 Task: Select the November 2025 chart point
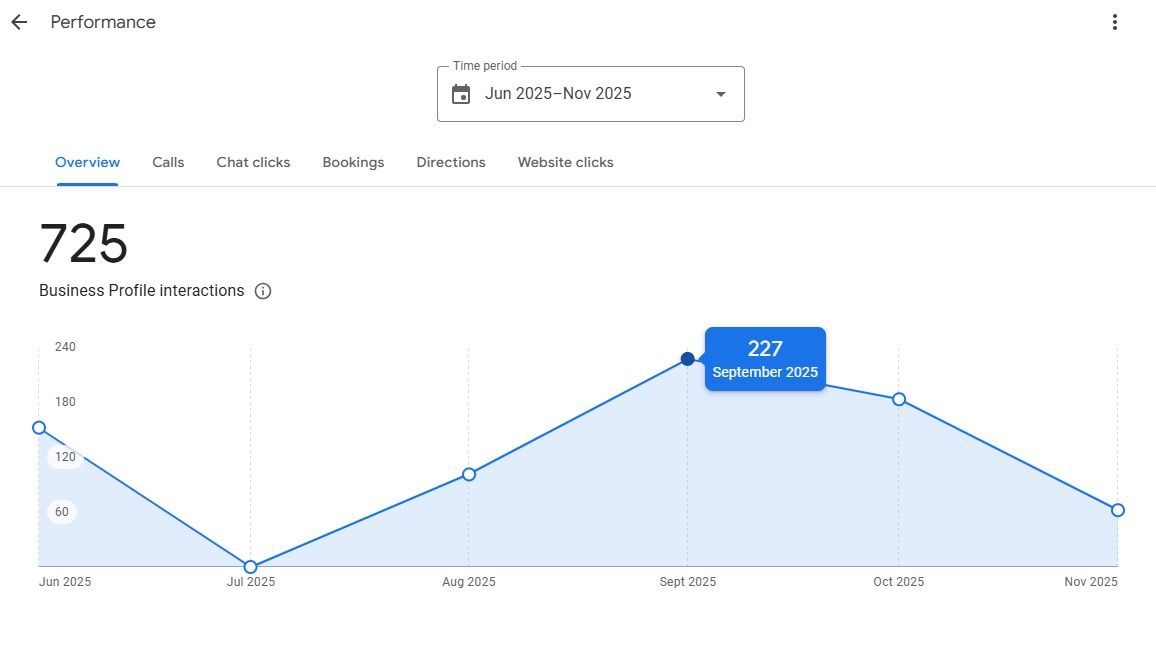(1117, 510)
